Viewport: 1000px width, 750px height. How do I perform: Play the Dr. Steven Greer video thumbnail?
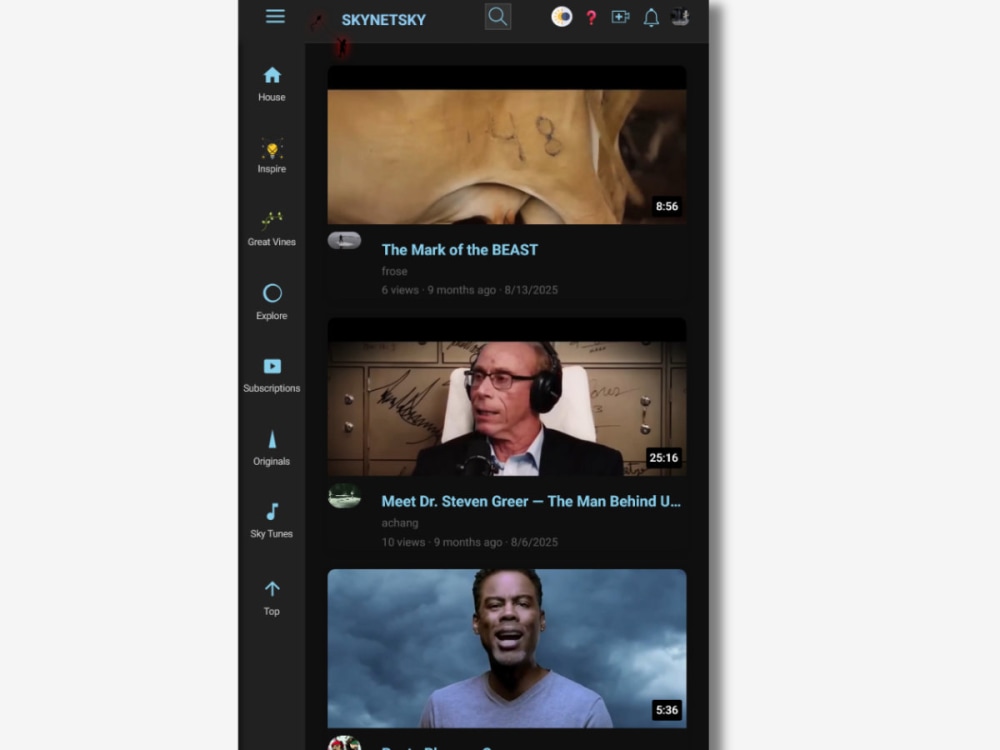click(x=507, y=397)
